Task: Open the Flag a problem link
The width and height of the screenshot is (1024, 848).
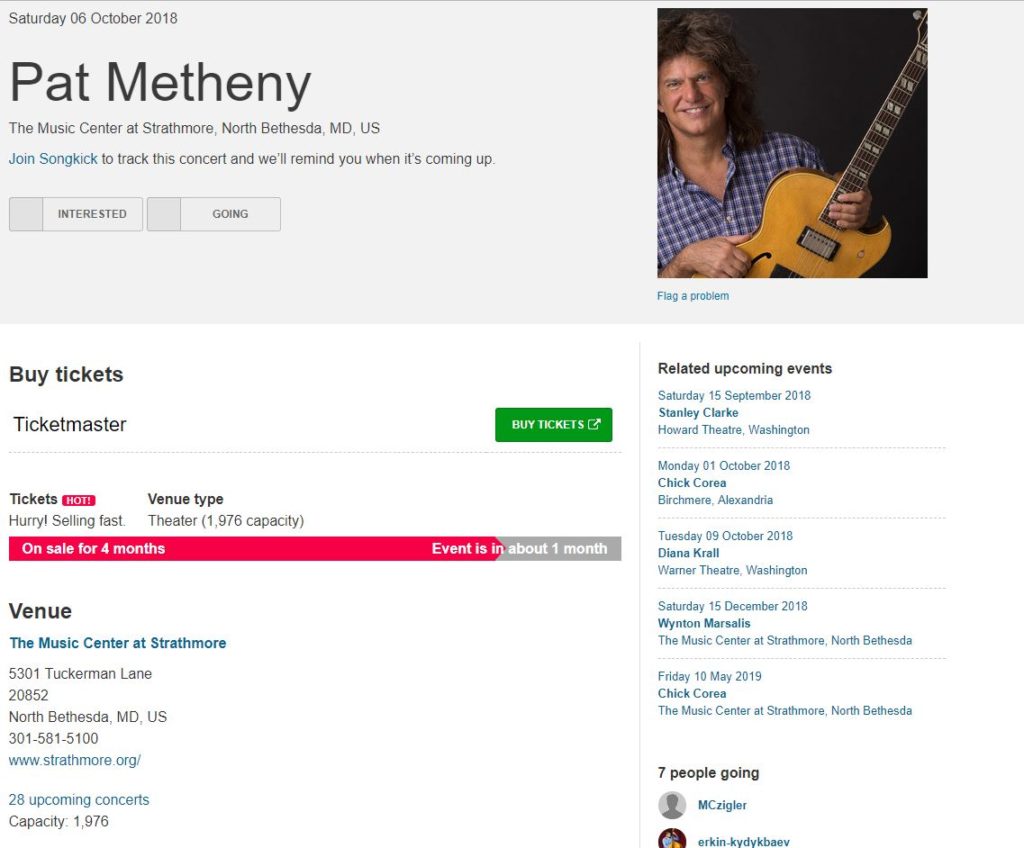Action: click(x=692, y=296)
